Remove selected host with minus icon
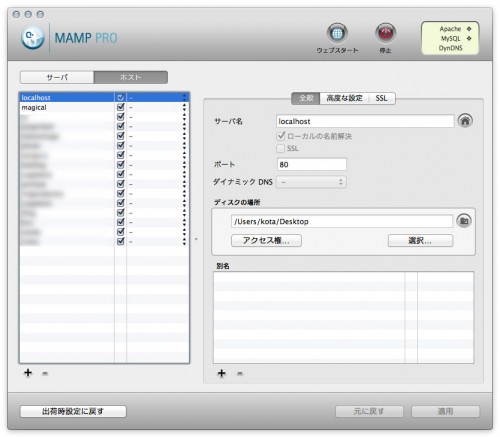Image resolution: width=500 pixels, height=437 pixels. pos(45,373)
